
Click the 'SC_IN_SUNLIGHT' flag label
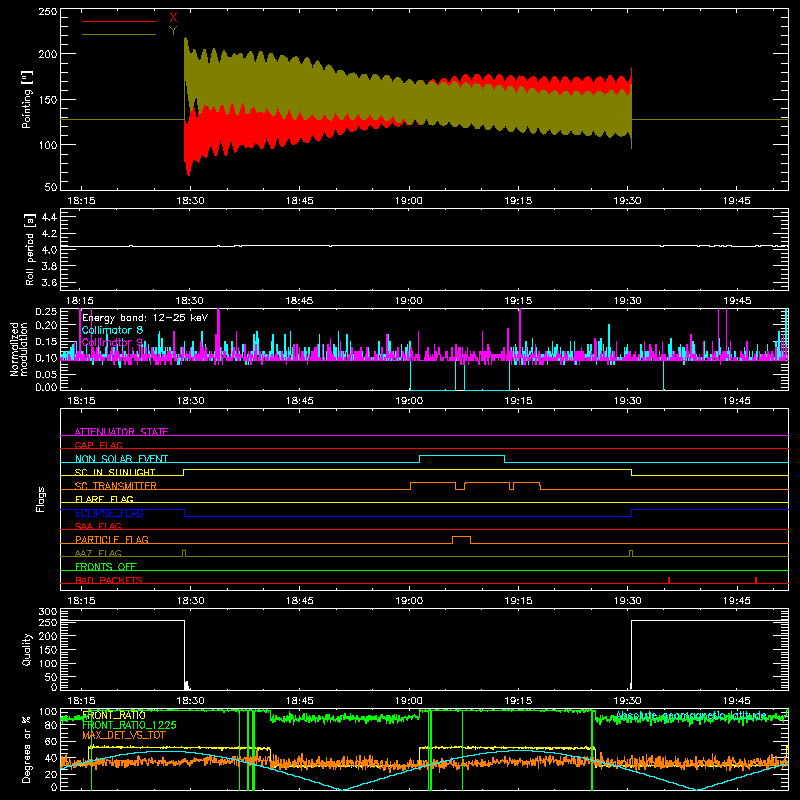[x=115, y=472]
